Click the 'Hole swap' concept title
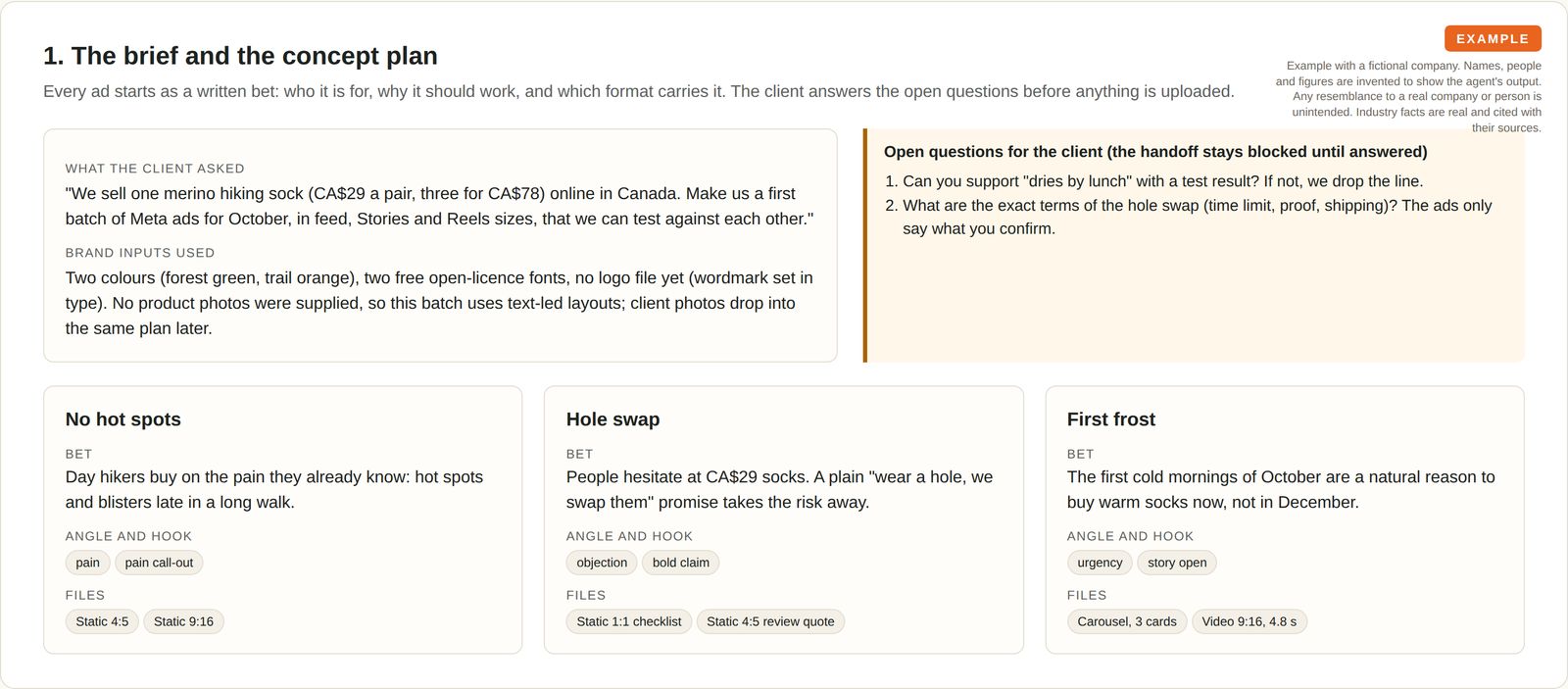Image resolution: width=1568 pixels, height=689 pixels. 612,419
